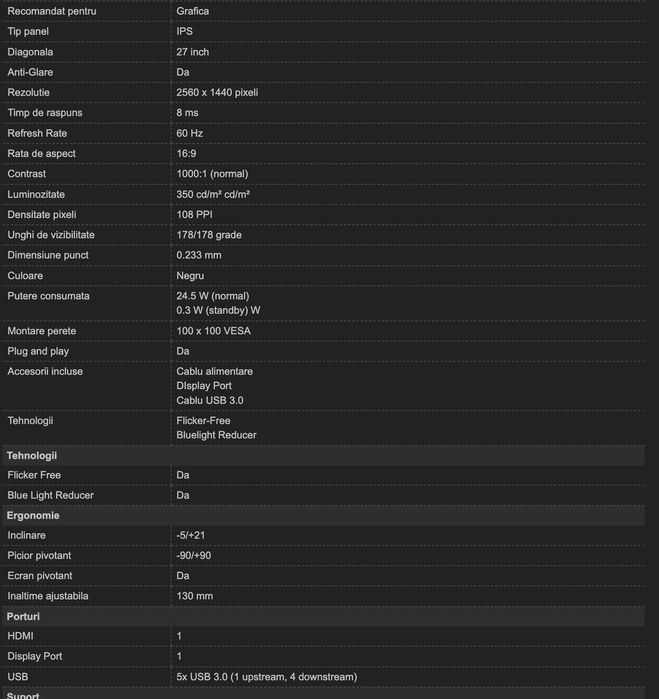Image resolution: width=659 pixels, height=699 pixels.
Task: Click the "2560 x 1440 pixeli" resolution value
Action: click(217, 92)
